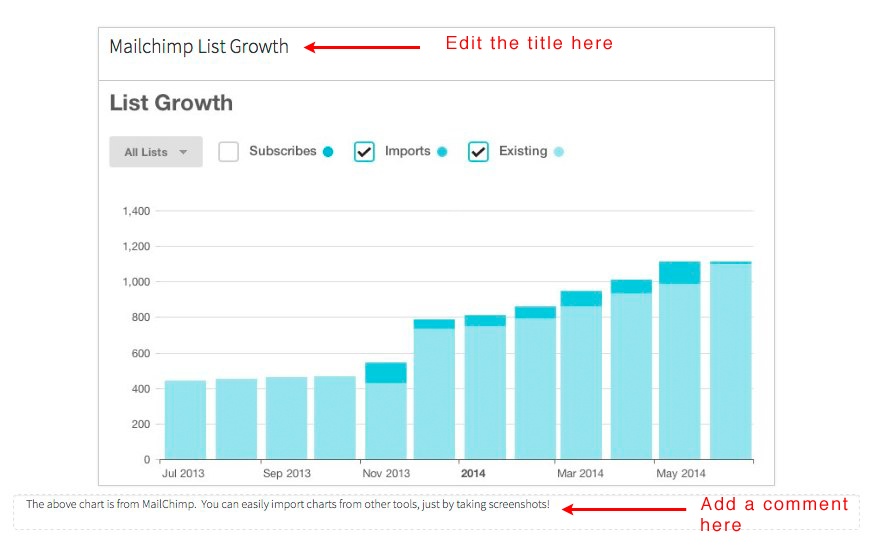The height and width of the screenshot is (560, 878).
Task: Select the Nov 2013 bar with imports
Action: click(x=386, y=411)
